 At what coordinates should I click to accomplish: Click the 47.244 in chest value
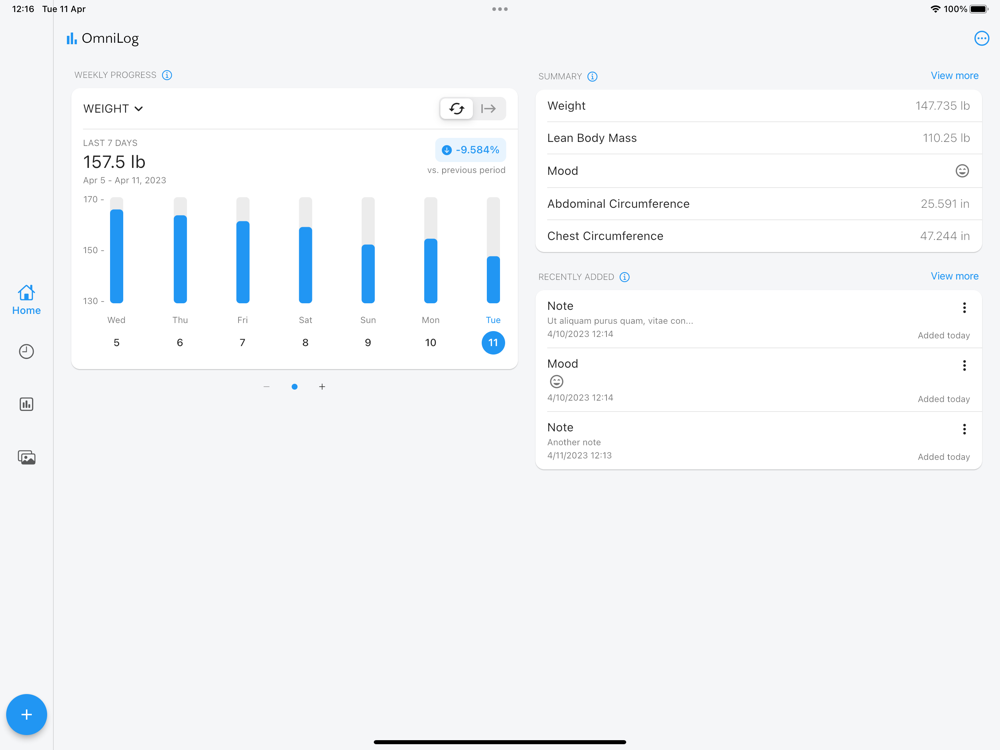point(945,236)
